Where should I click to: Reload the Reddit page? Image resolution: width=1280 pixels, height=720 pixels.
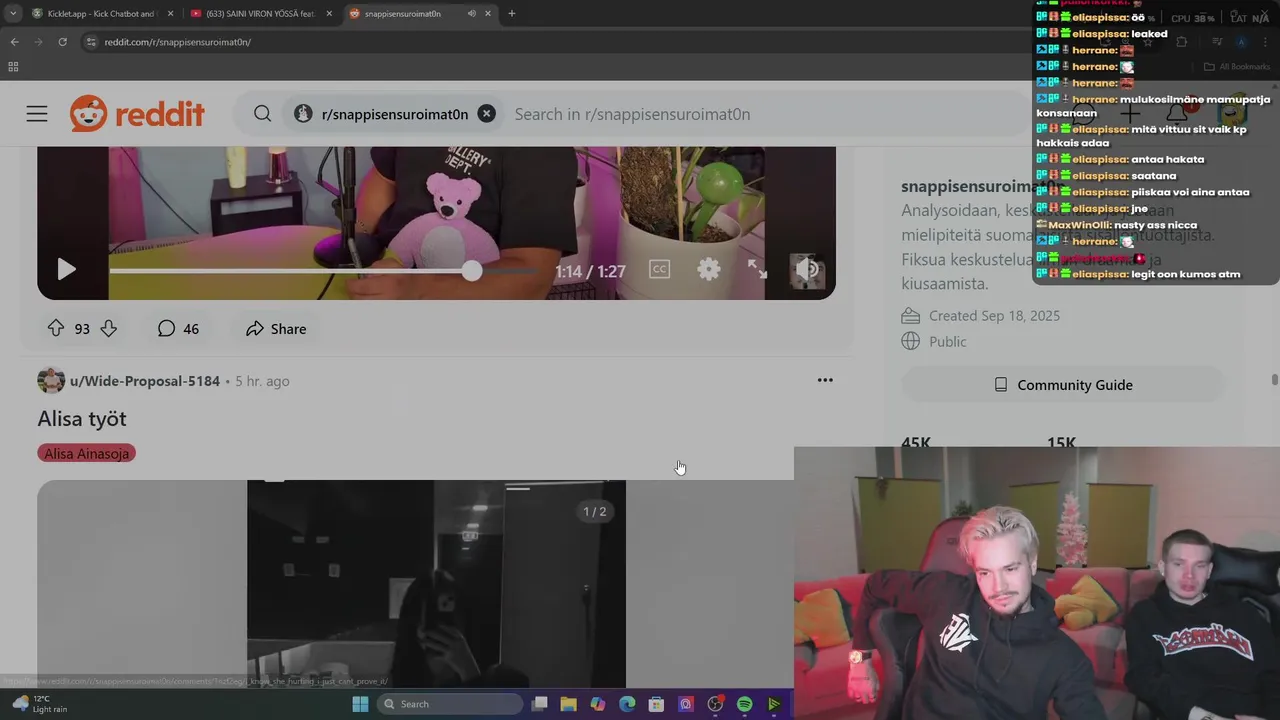(62, 42)
